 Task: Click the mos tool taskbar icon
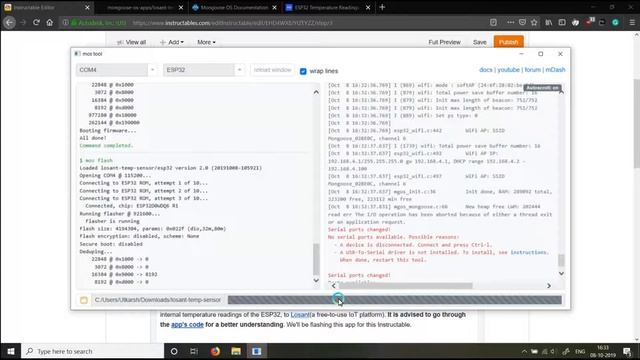coord(256,351)
